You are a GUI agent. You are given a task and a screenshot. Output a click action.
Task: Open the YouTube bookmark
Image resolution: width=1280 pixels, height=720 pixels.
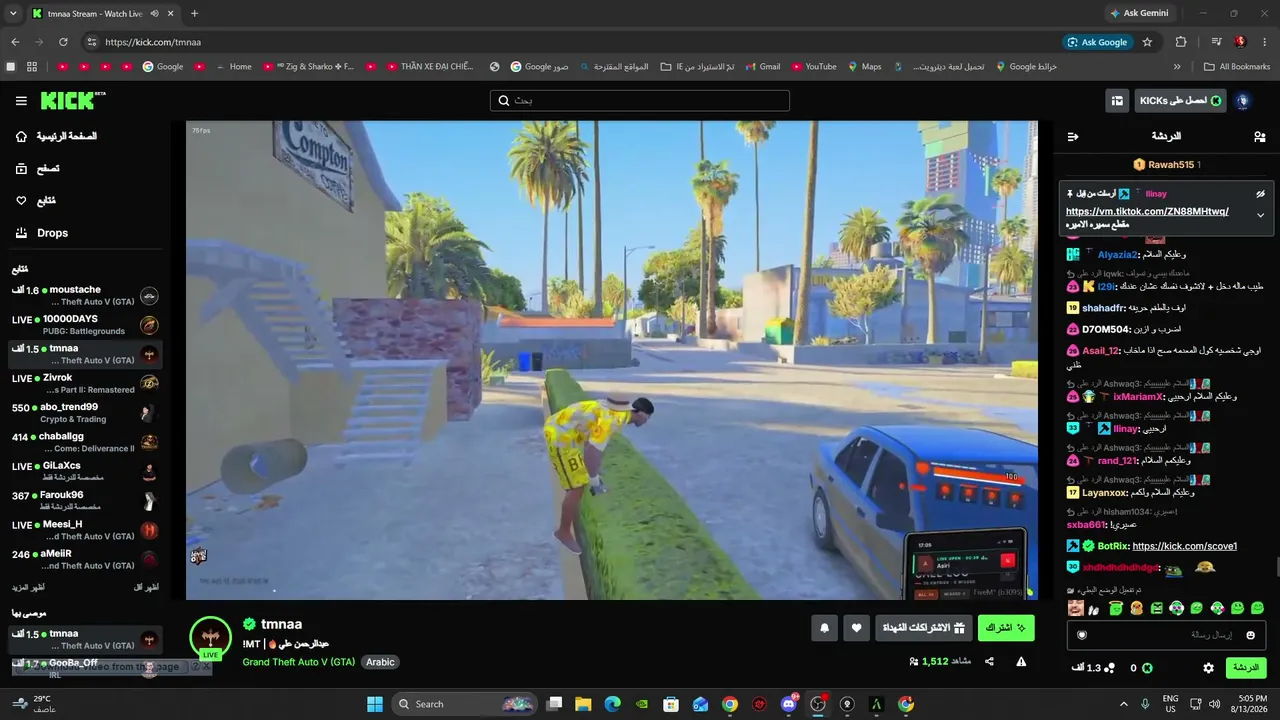click(x=814, y=67)
